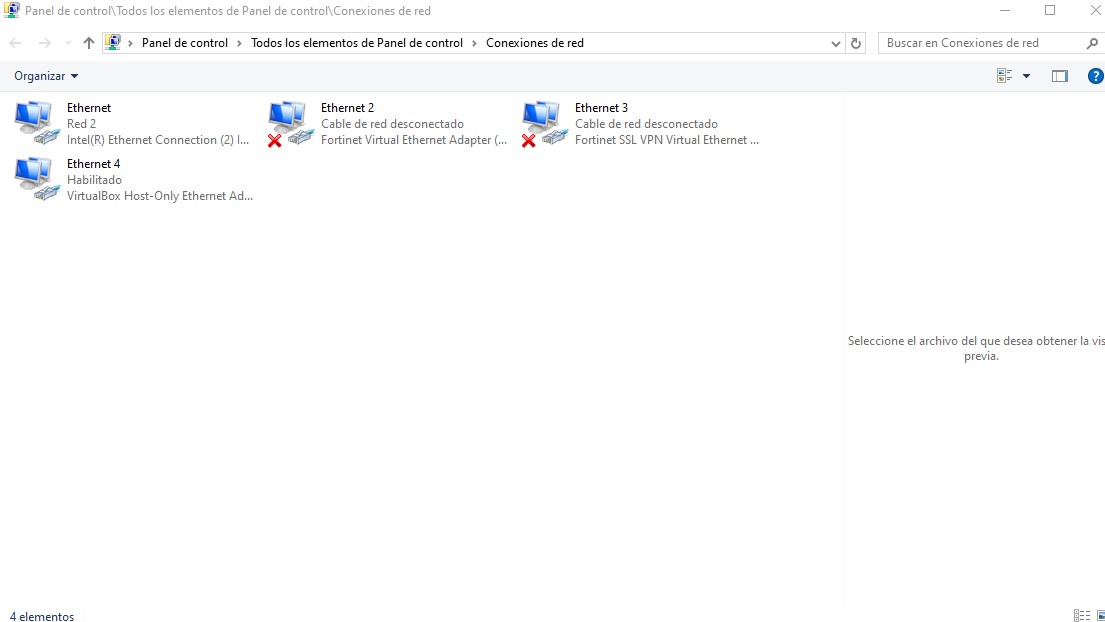Select the Ethernet adapter icon (Red 2)
Screen dimensions: 1105x622
[x=37, y=123]
